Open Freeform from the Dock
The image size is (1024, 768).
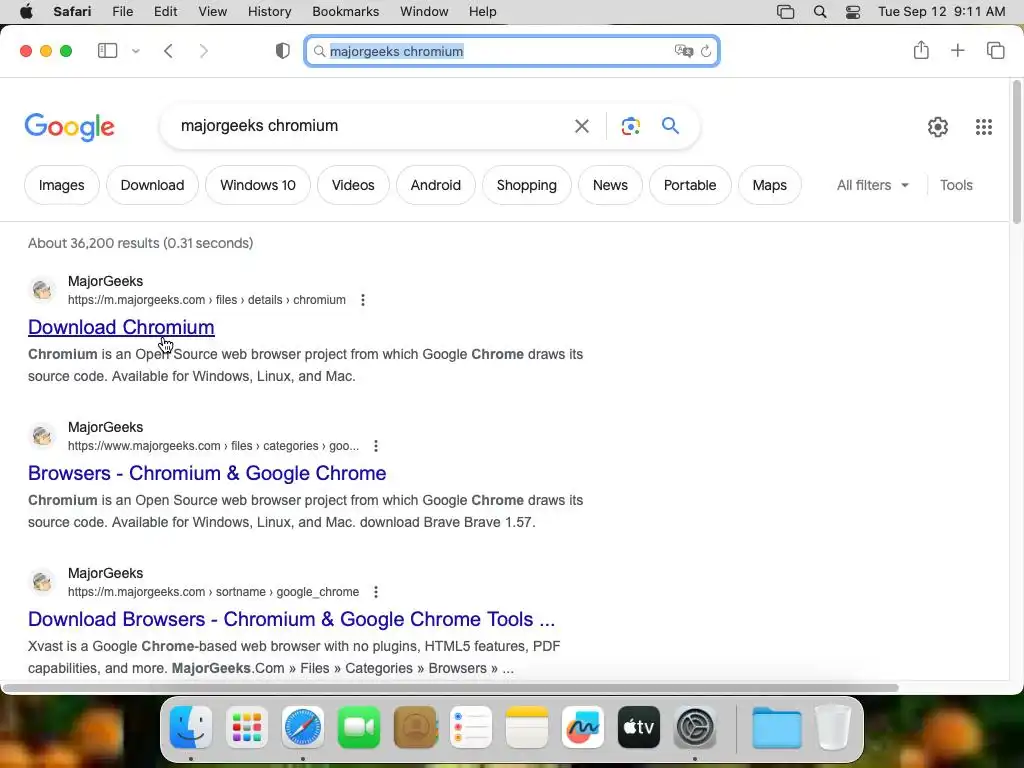583,728
